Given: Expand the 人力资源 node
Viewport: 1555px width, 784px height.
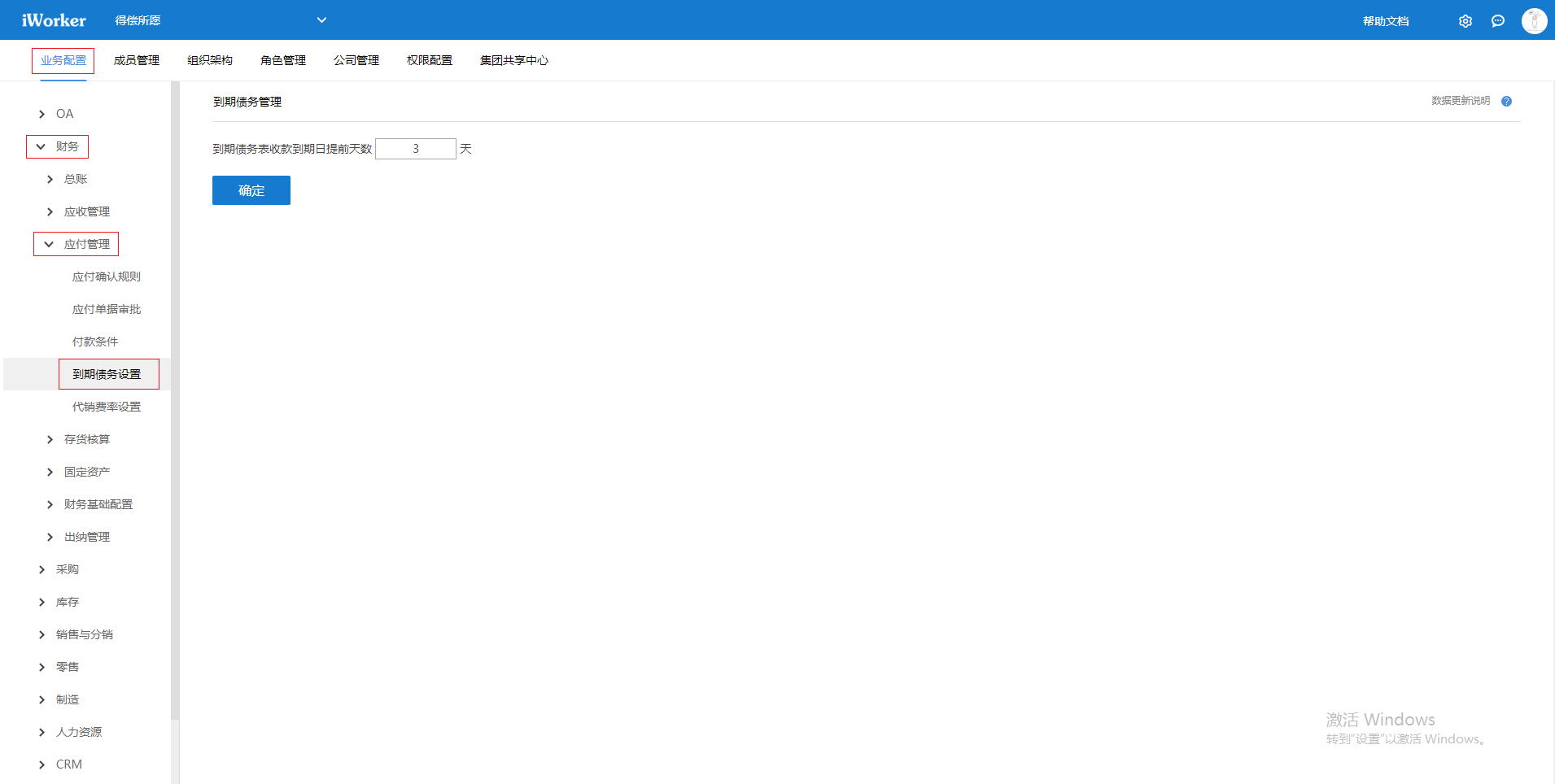Looking at the screenshot, I should 41,732.
